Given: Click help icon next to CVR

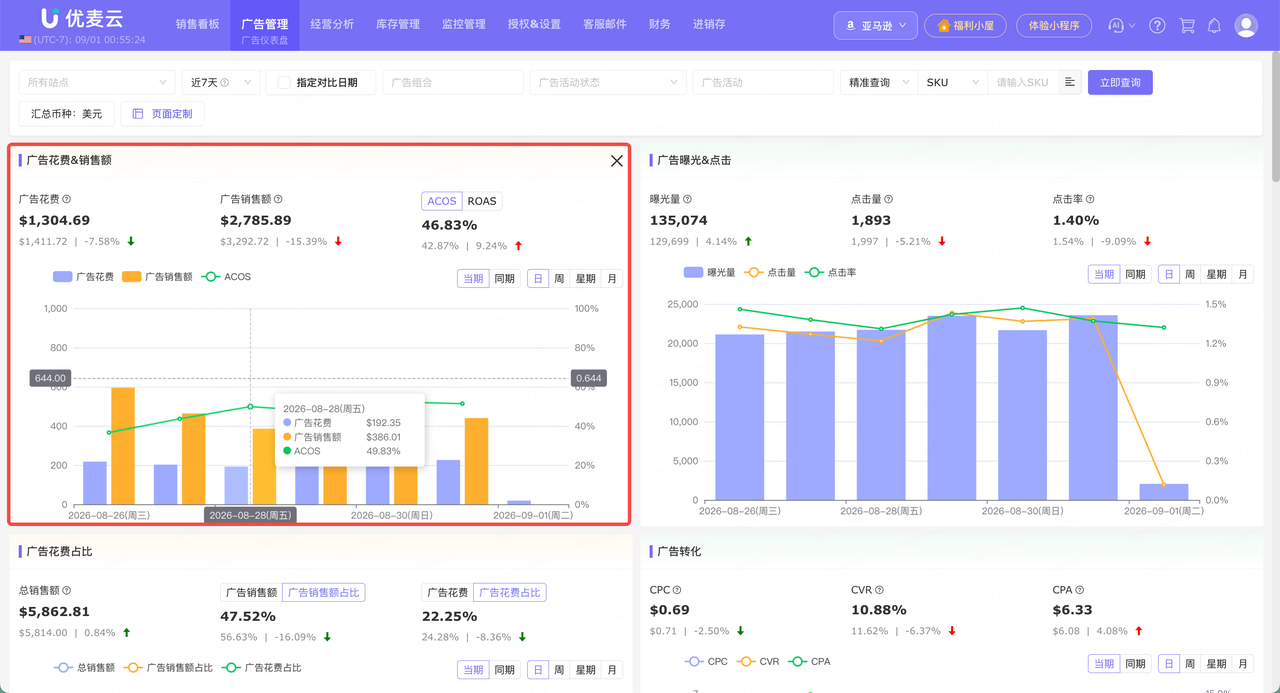Looking at the screenshot, I should [x=879, y=590].
